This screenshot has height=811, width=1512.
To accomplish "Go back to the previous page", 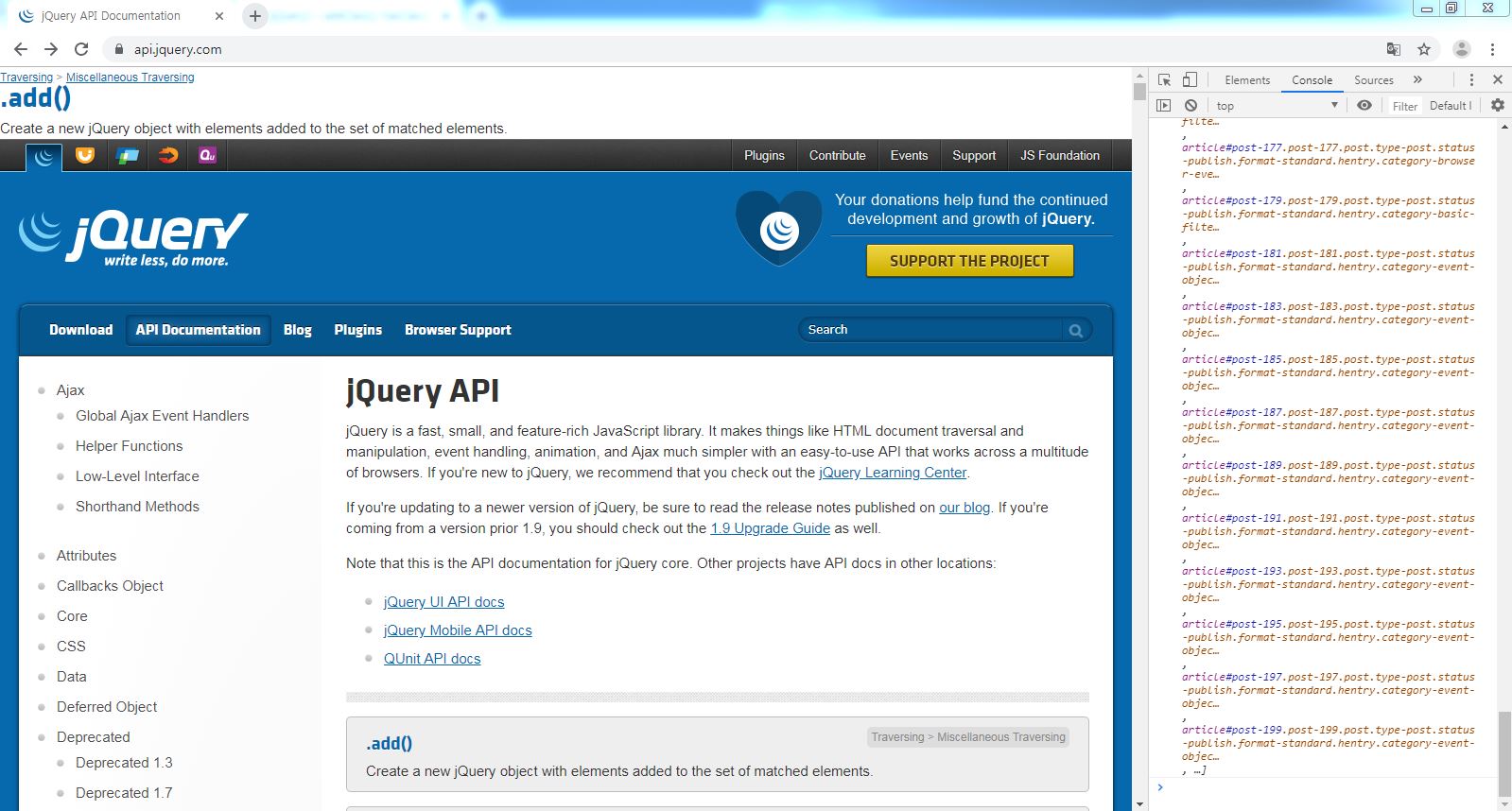I will (x=21, y=49).
